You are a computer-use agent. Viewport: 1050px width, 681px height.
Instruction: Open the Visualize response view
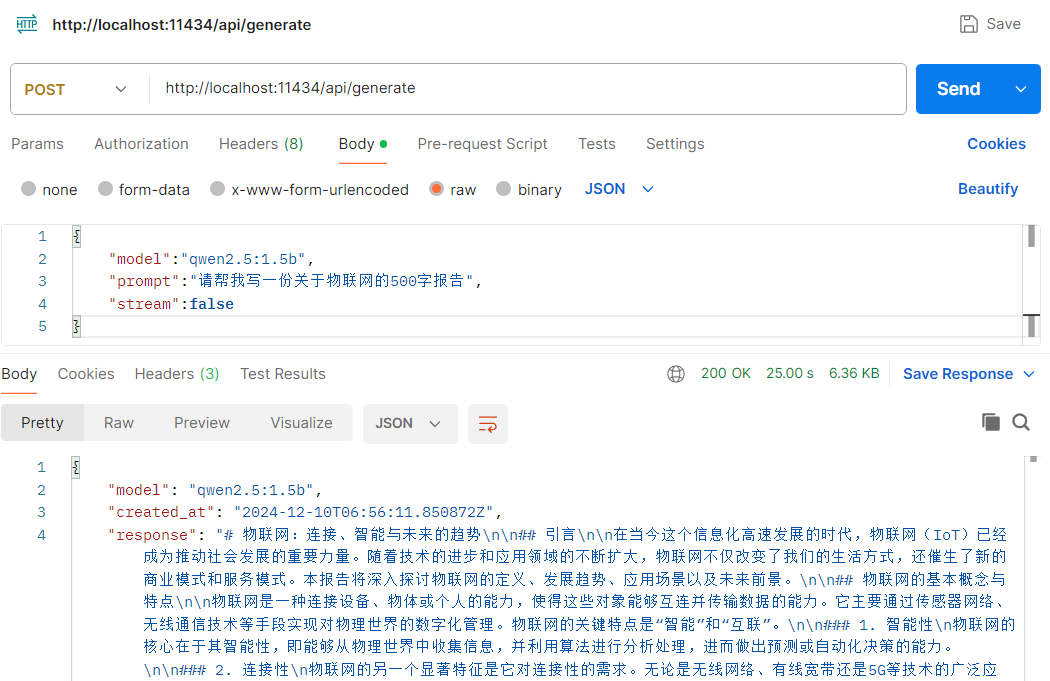point(301,423)
